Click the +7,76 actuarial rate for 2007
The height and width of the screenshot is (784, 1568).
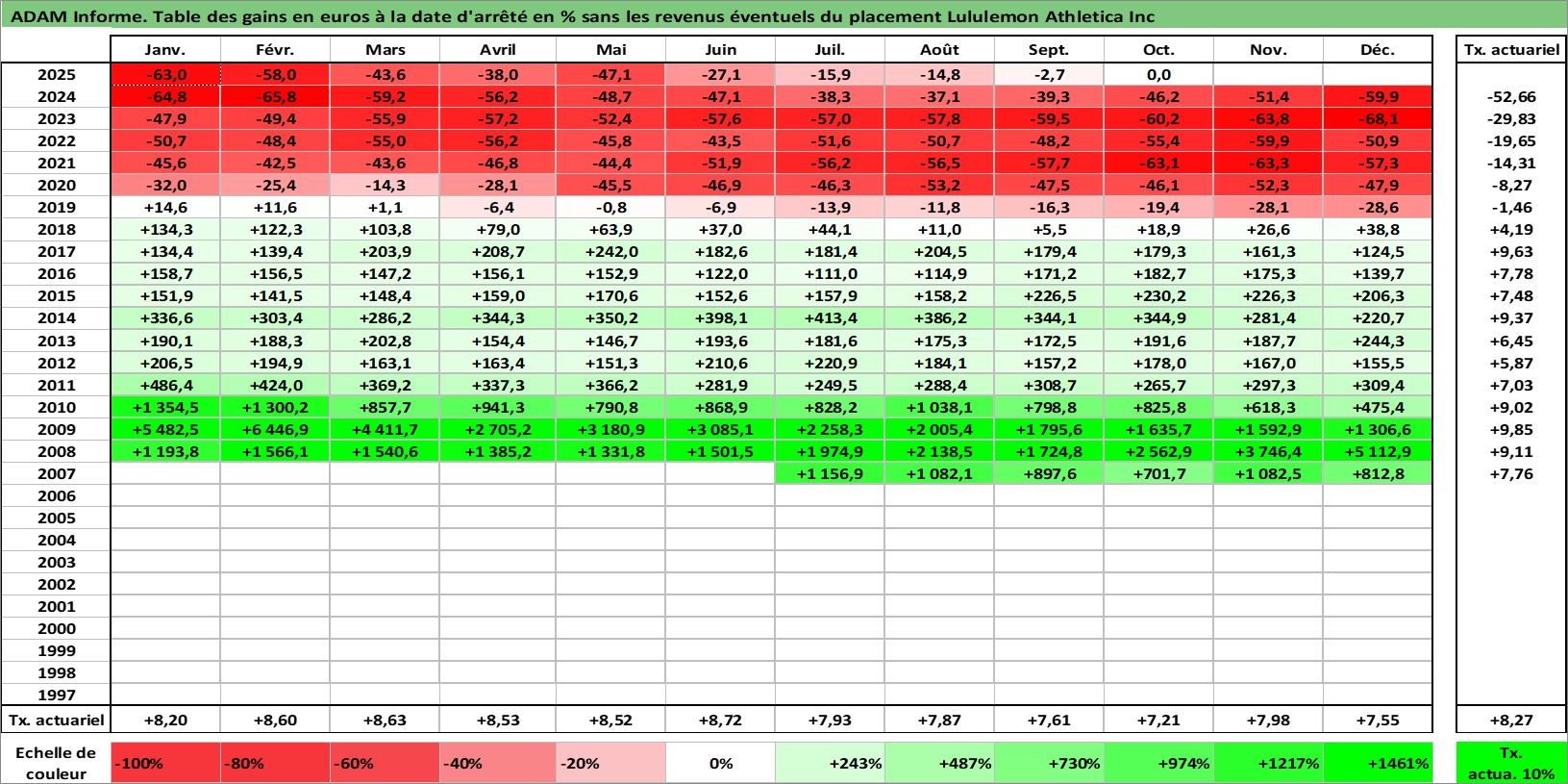tap(1511, 473)
